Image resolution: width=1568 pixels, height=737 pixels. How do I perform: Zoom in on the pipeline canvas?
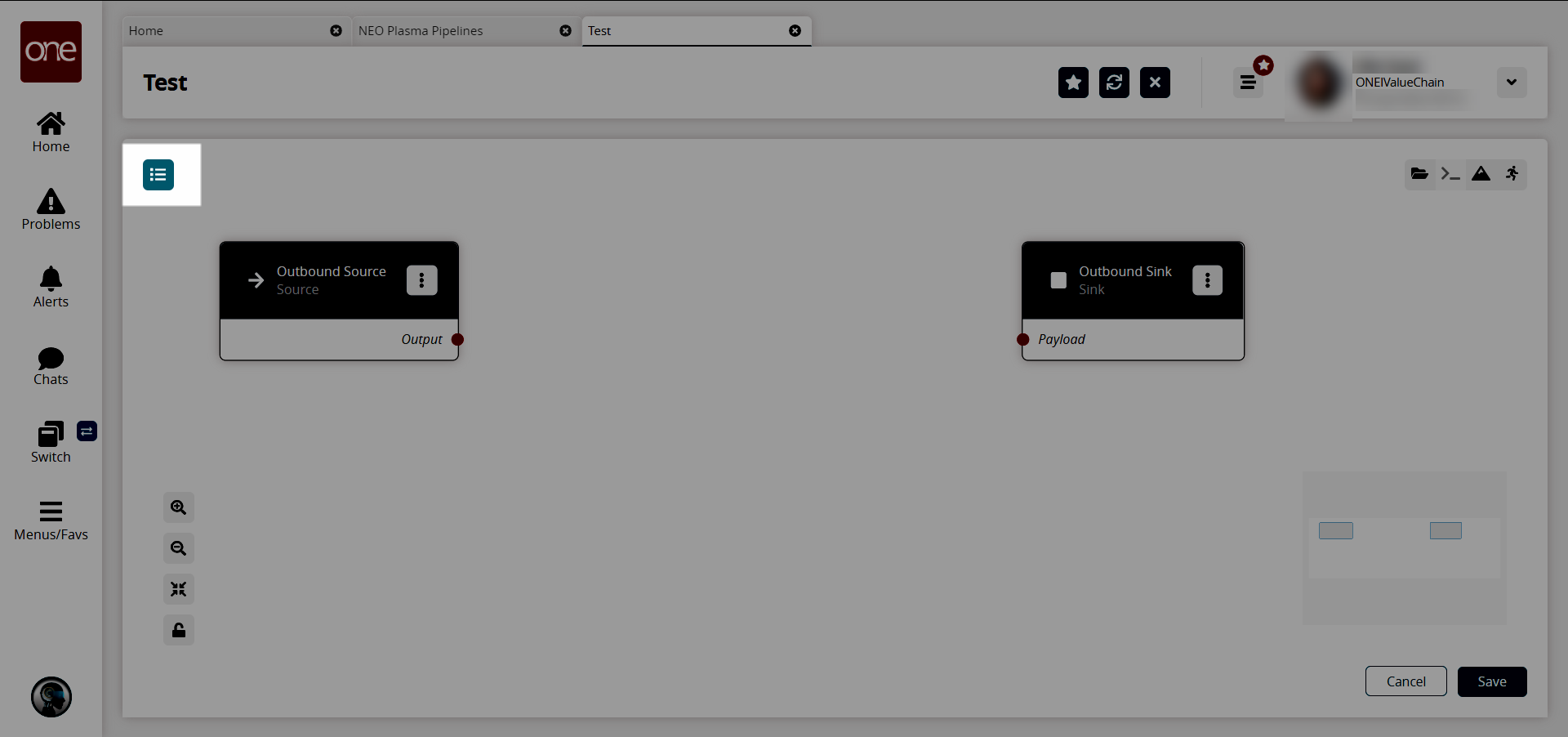pos(179,507)
